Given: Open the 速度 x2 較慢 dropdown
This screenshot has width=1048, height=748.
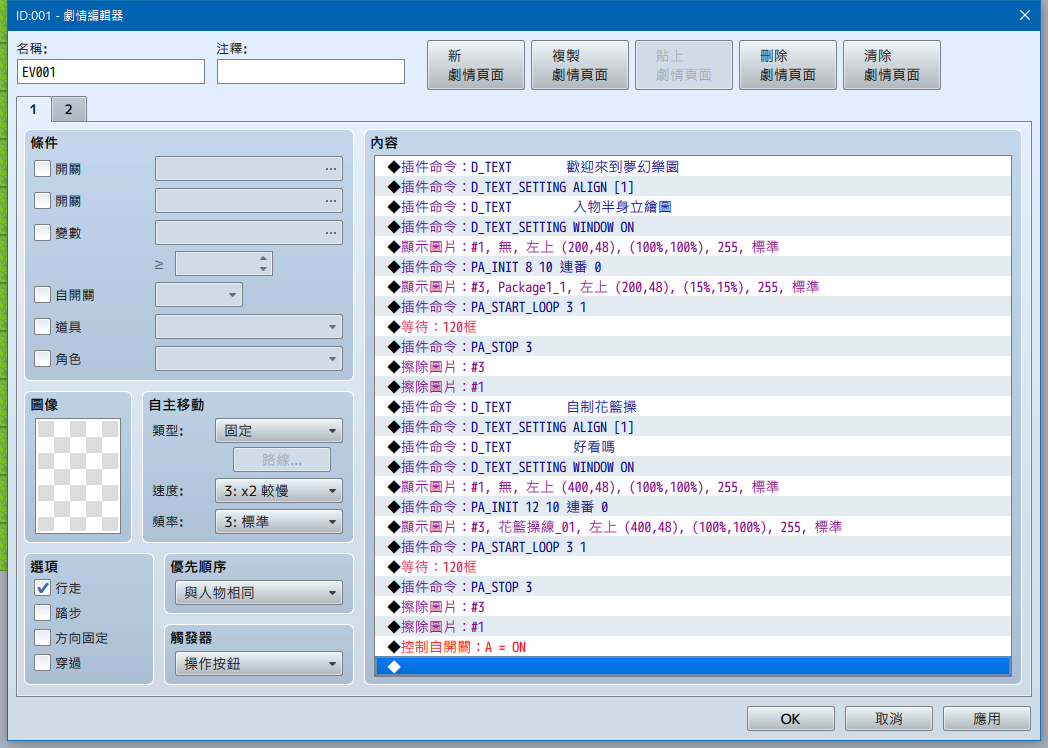Looking at the screenshot, I should (x=279, y=491).
